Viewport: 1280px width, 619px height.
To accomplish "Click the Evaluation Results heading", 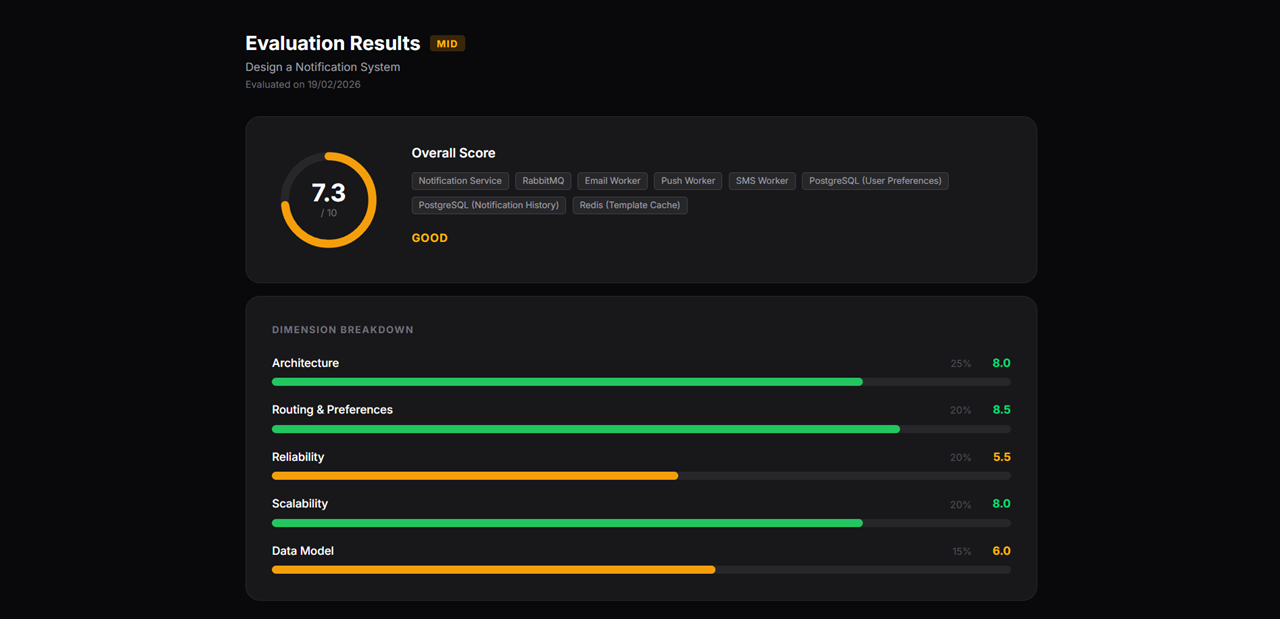I will (x=332, y=43).
